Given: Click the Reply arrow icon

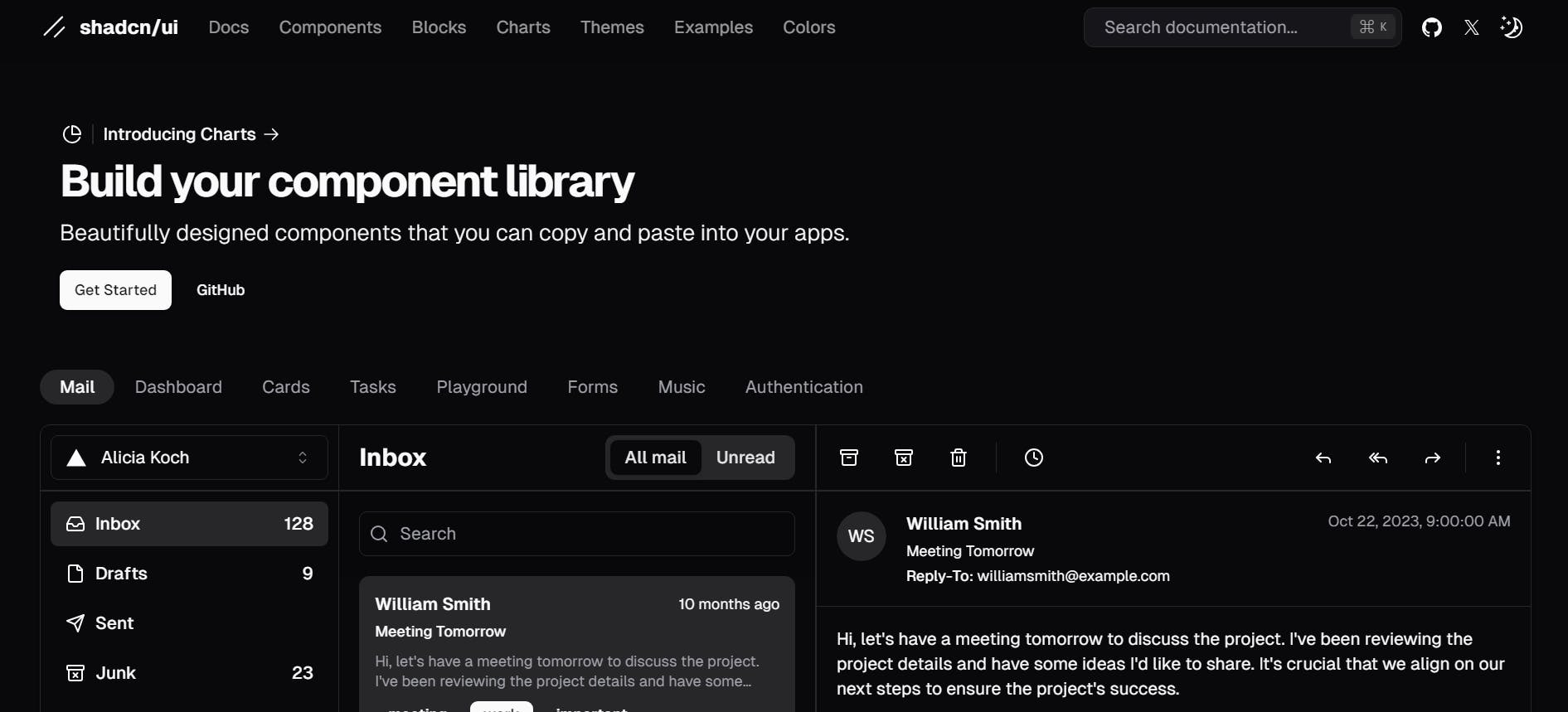Looking at the screenshot, I should 1323,458.
